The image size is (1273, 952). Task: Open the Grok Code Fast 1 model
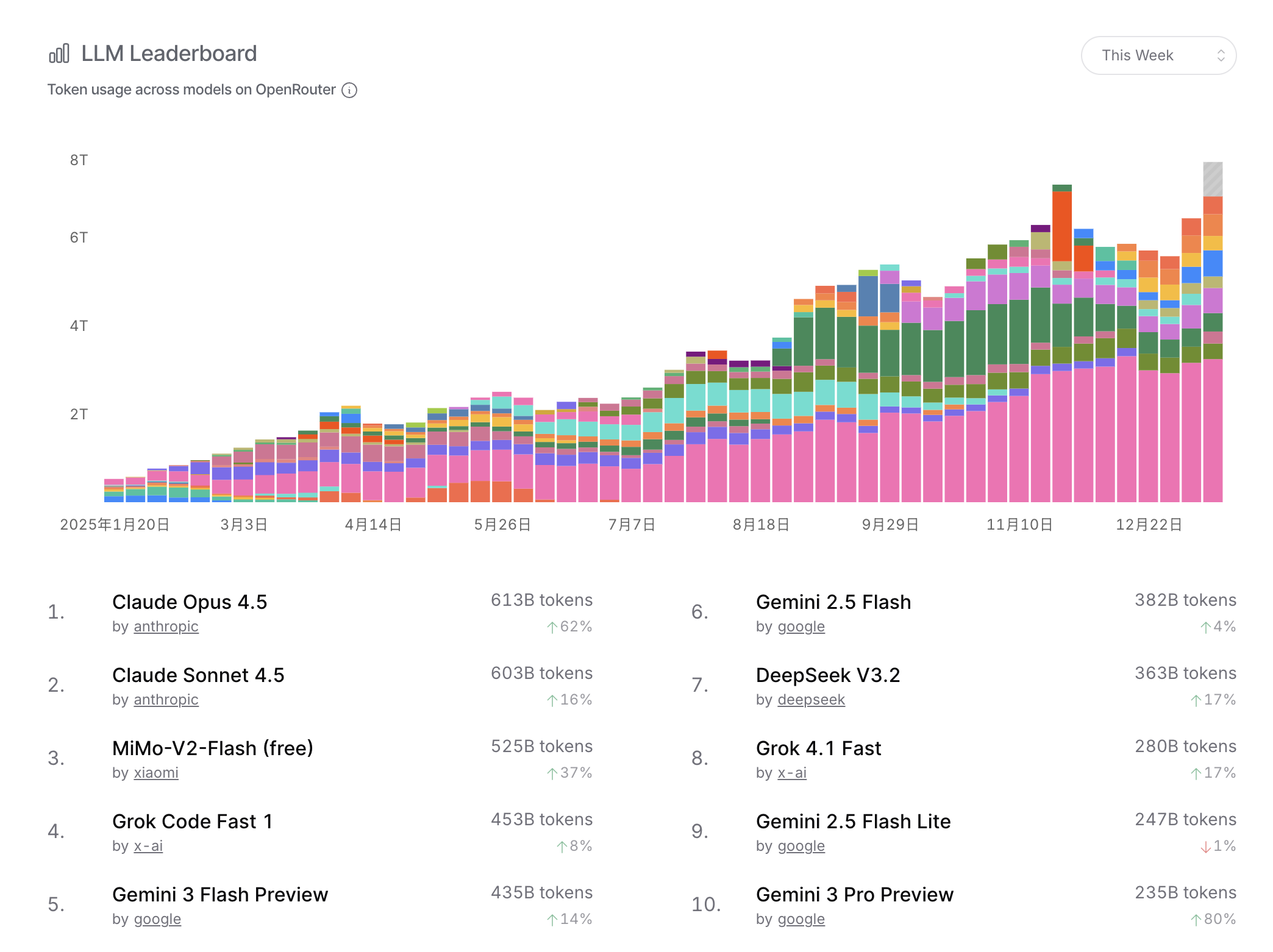[192, 822]
